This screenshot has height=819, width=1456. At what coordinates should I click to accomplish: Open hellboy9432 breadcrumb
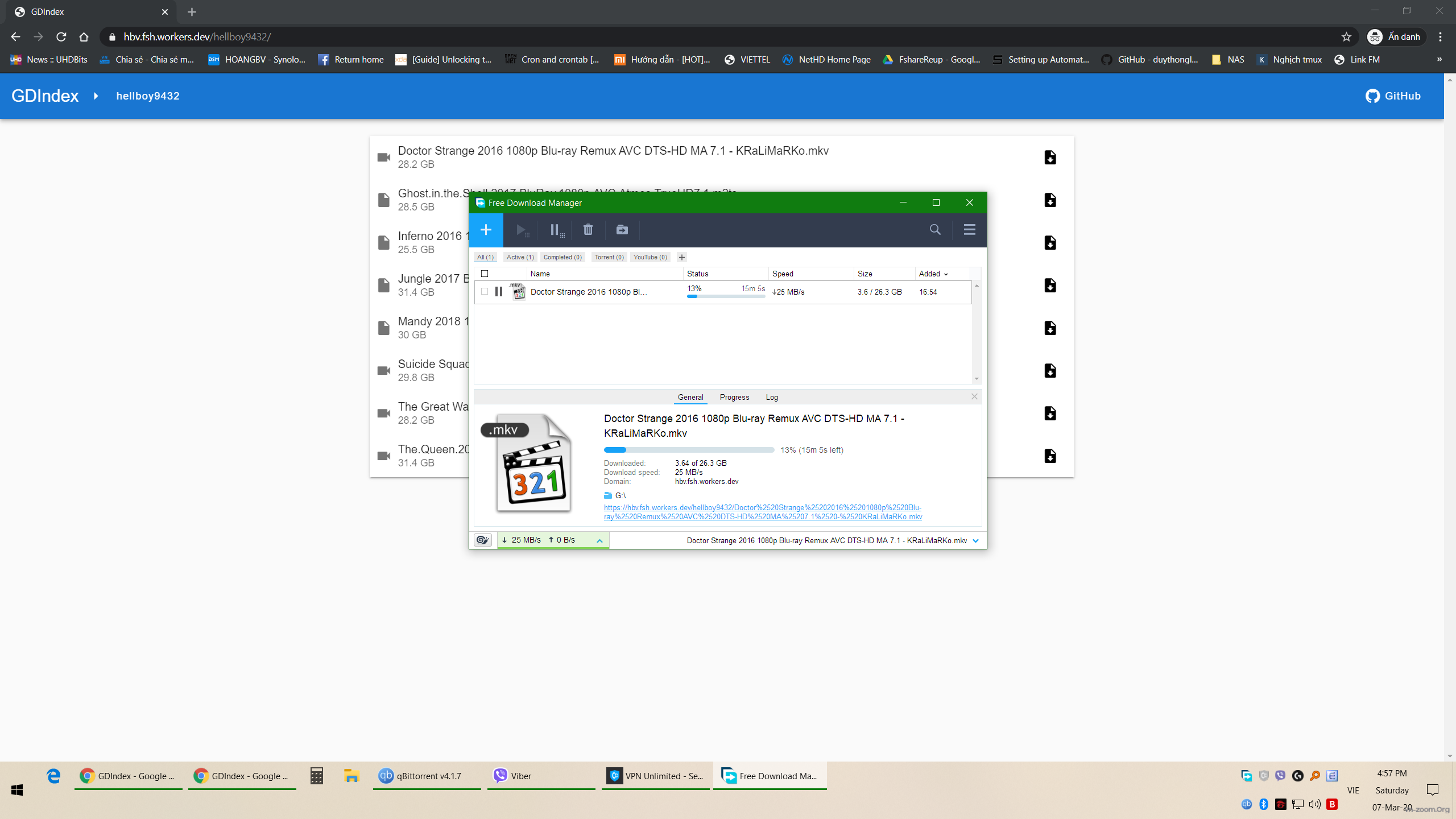point(148,96)
